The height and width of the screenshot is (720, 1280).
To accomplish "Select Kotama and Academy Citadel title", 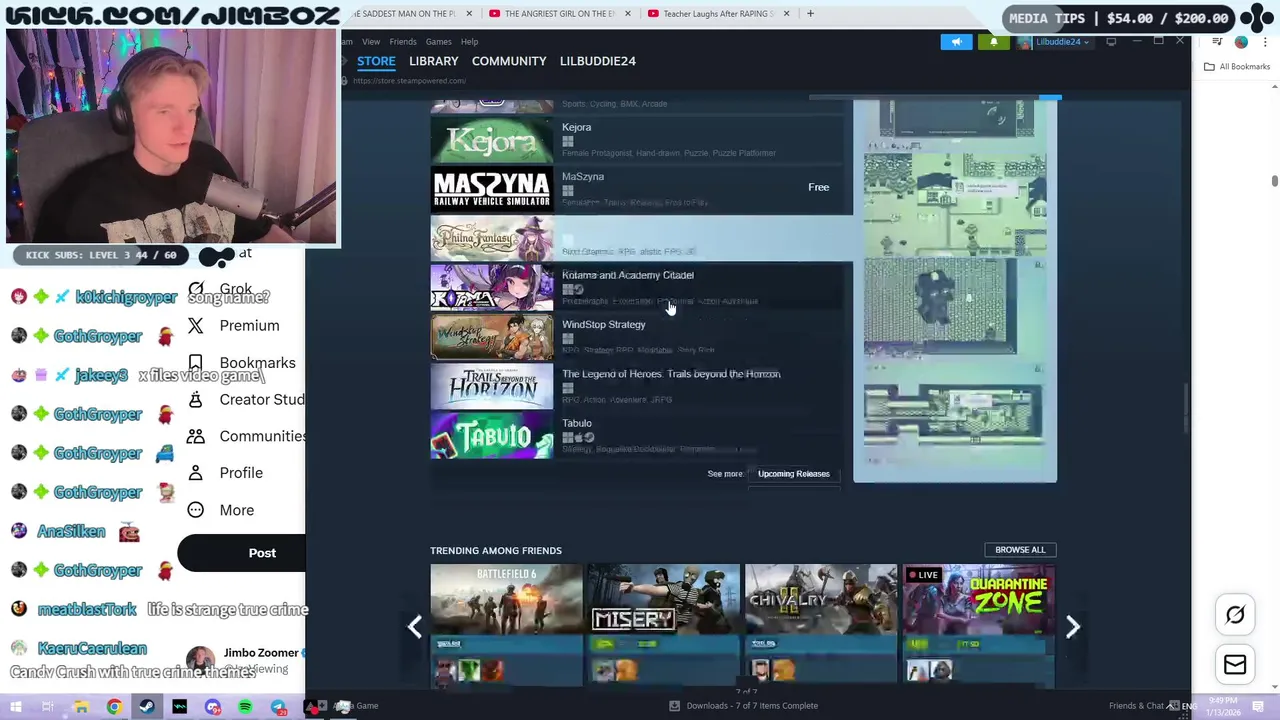I will click(x=628, y=275).
